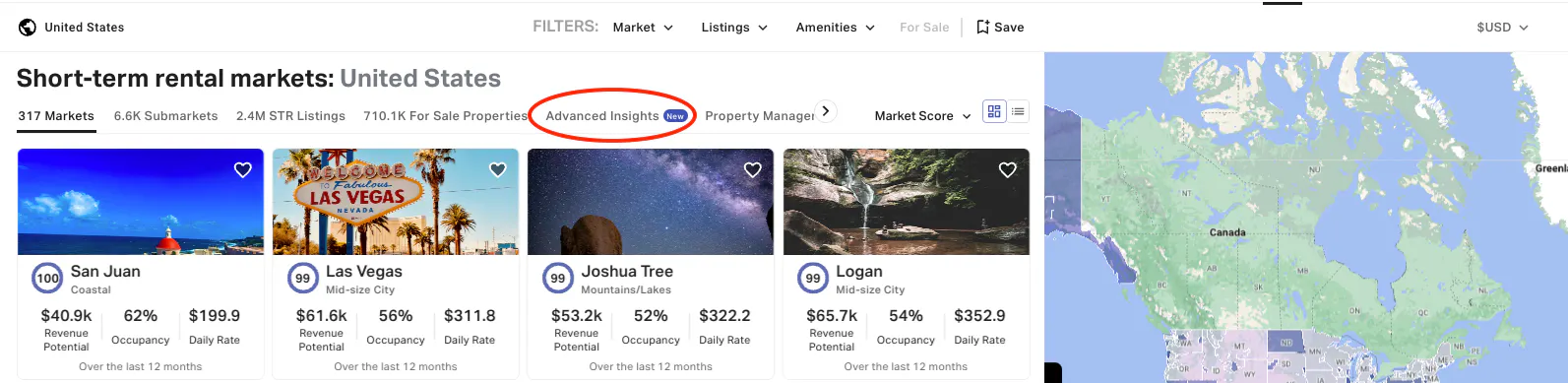Favorite the San Juan market heart icon
This screenshot has height=383, width=1568.
pos(243,169)
